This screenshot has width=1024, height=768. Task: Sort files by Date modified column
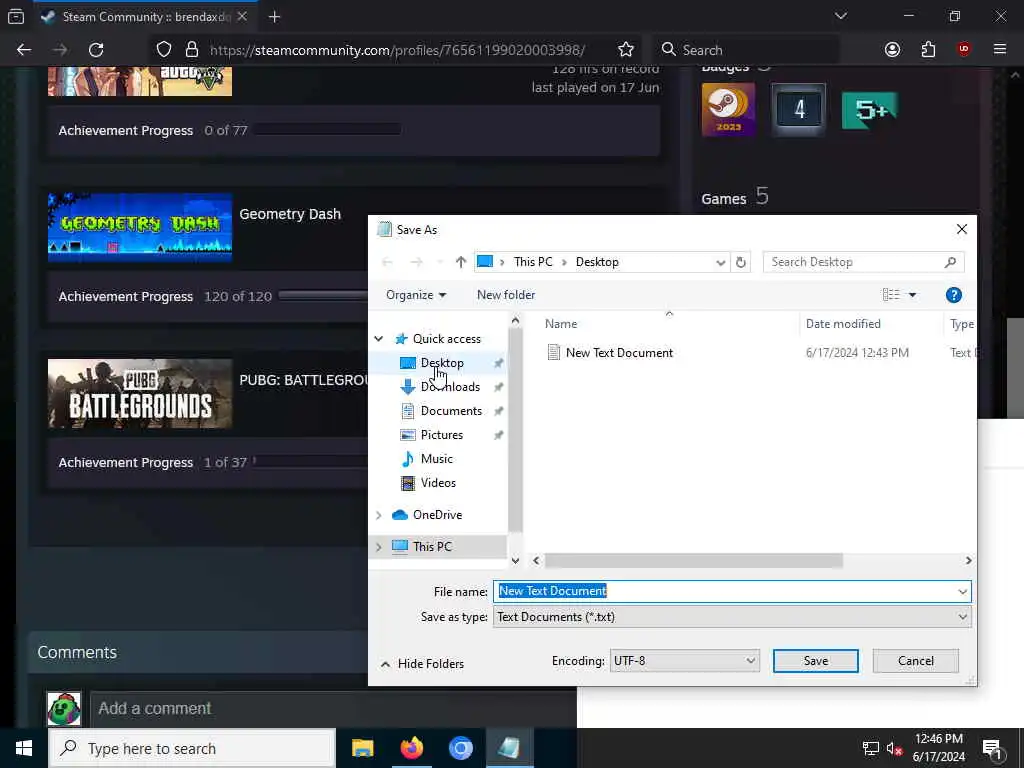pyautogui.click(x=842, y=324)
